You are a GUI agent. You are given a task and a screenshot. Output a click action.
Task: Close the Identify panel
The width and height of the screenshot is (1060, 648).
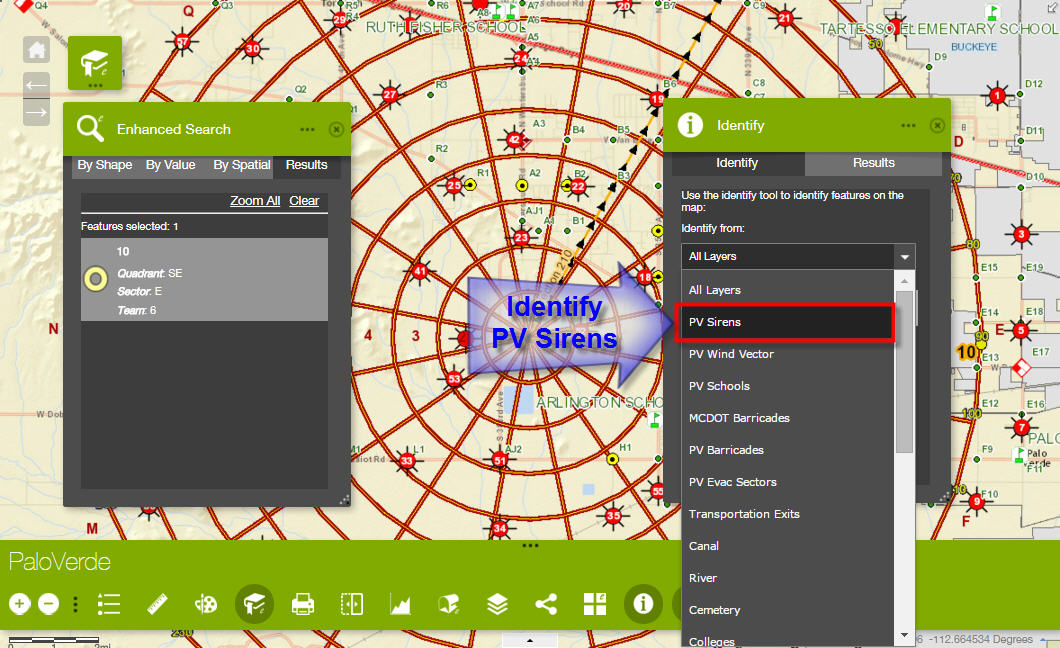tap(937, 125)
